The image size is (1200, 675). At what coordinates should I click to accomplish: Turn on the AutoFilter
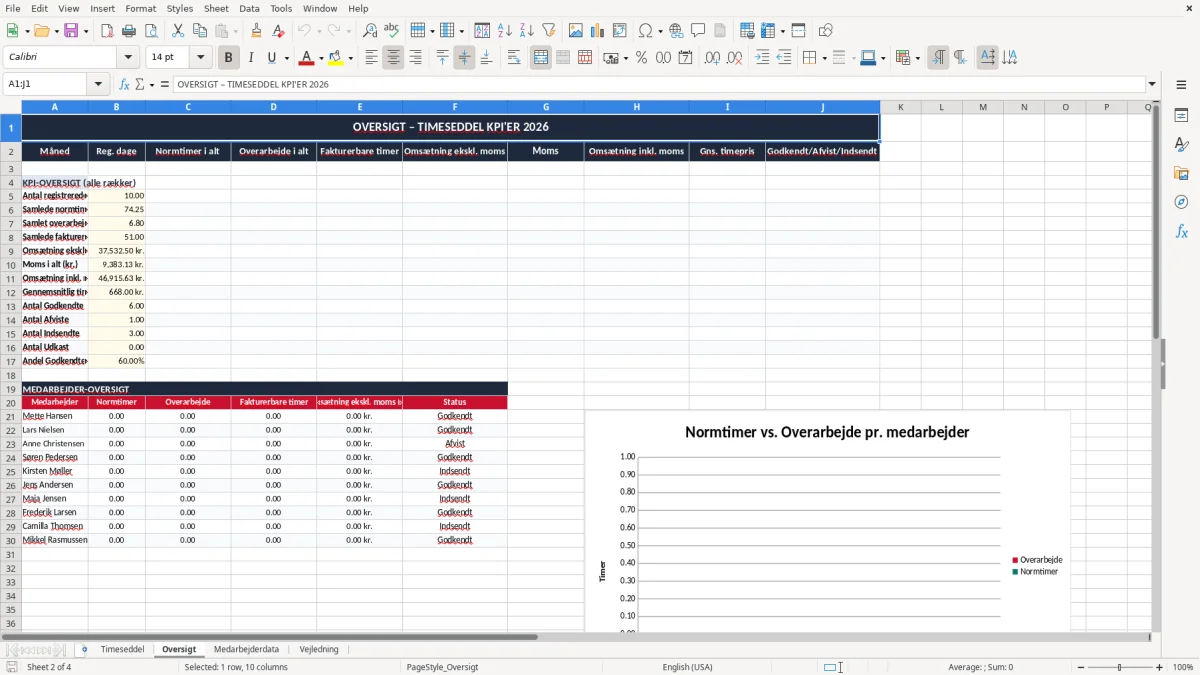tap(548, 31)
